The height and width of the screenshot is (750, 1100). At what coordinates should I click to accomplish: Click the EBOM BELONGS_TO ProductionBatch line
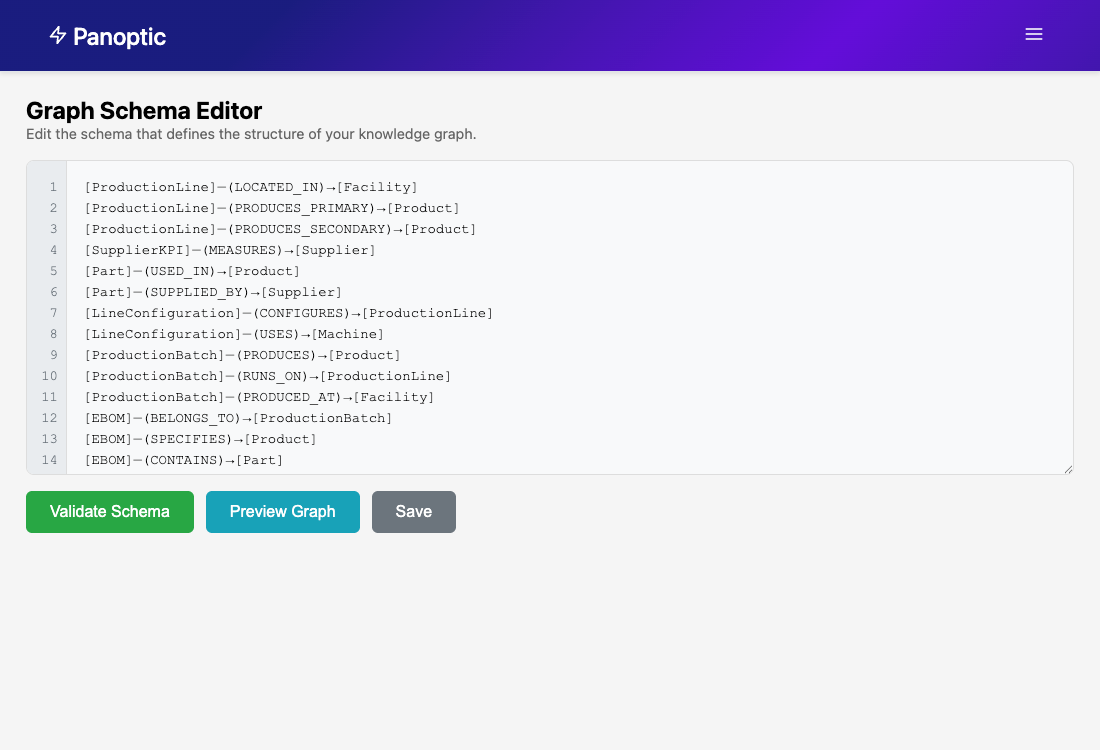[x=238, y=418]
